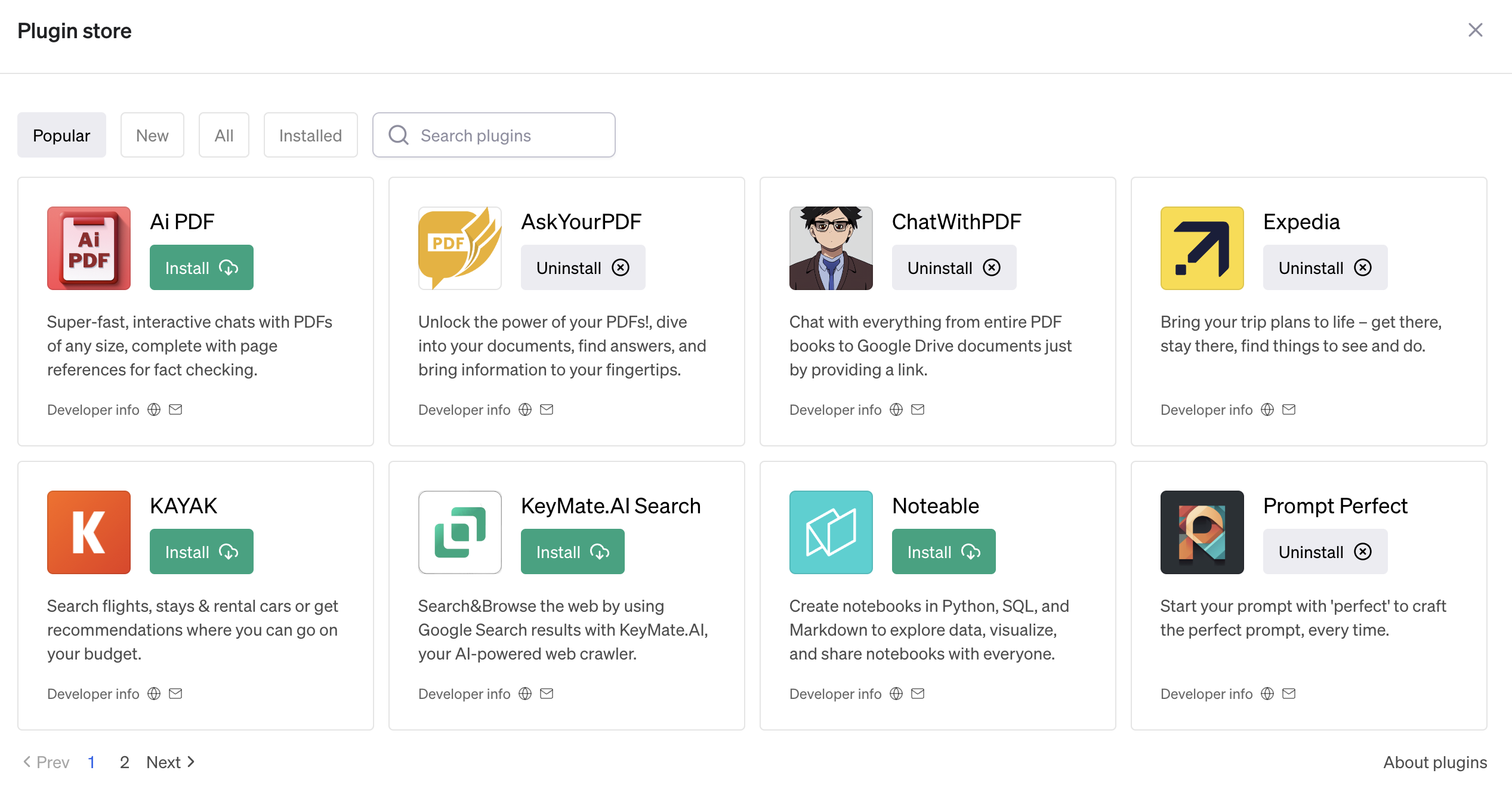Image resolution: width=1512 pixels, height=795 pixels.
Task: Click Prompt Perfect developer email envelope icon
Action: click(x=1289, y=694)
